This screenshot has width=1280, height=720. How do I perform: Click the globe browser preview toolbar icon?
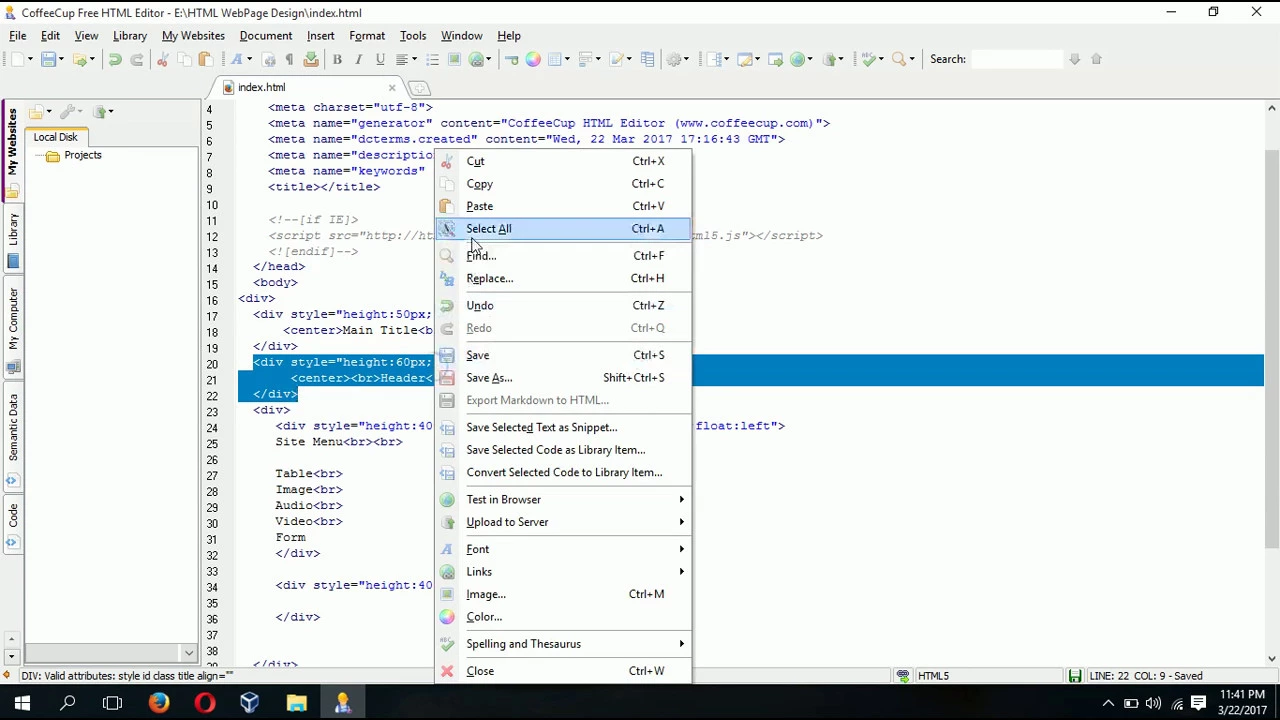[797, 59]
